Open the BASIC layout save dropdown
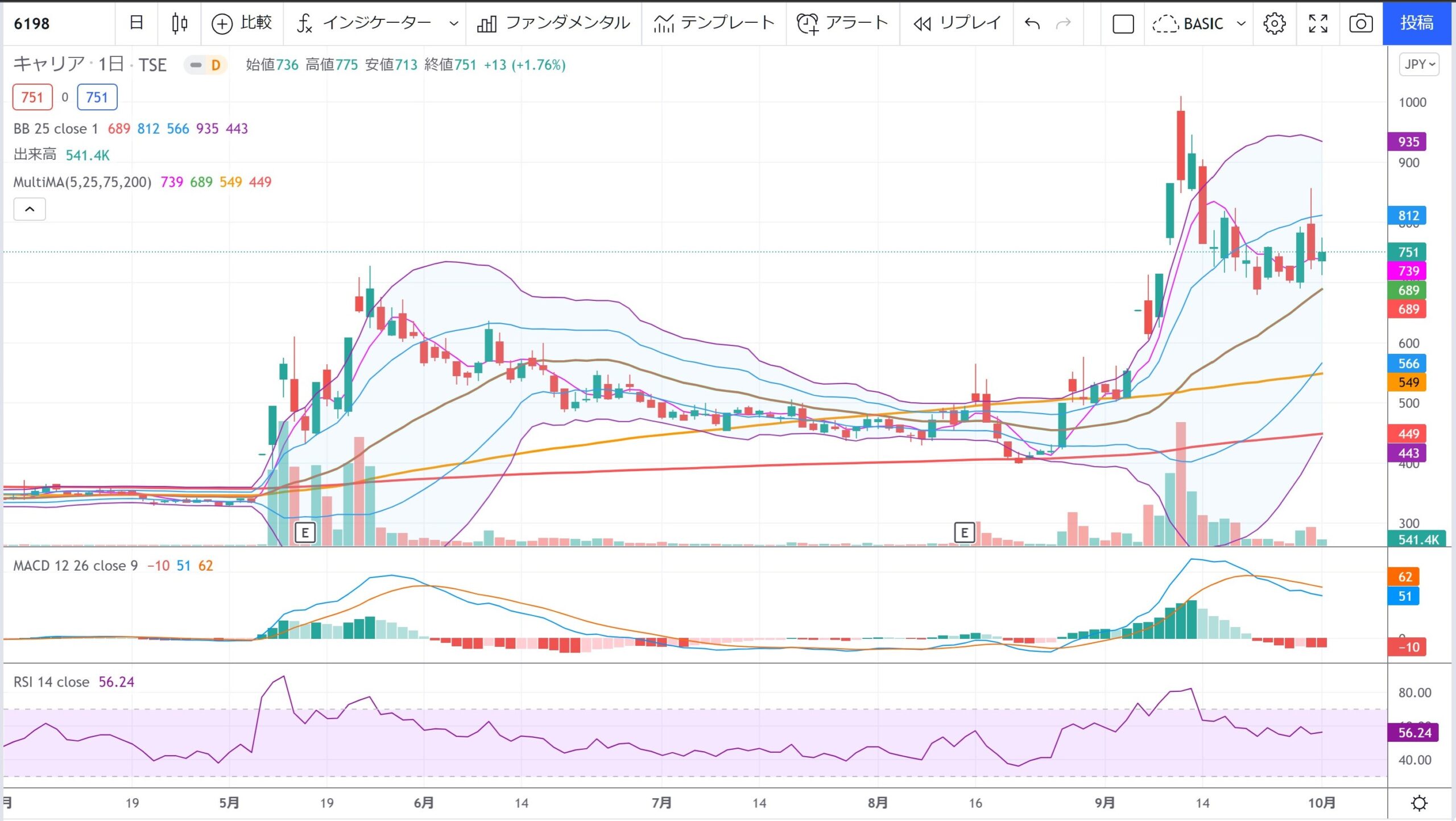 pyautogui.click(x=1242, y=24)
